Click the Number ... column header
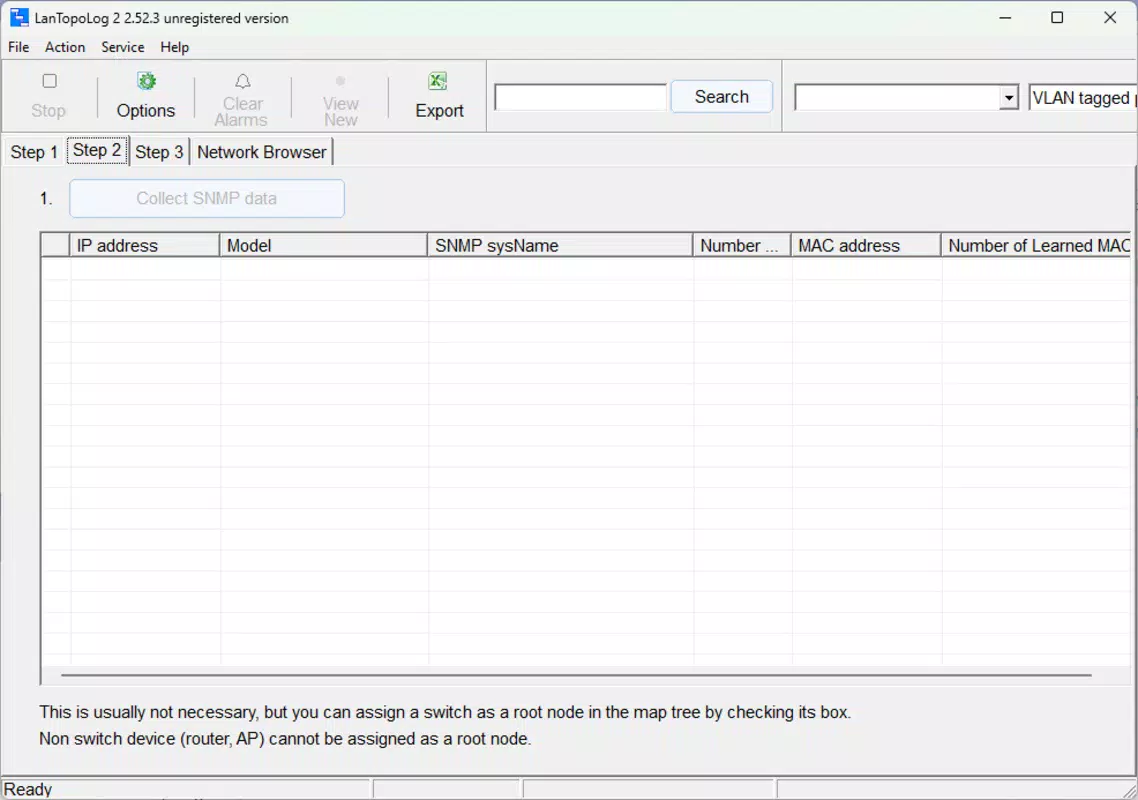This screenshot has width=1138, height=800. pos(742,245)
